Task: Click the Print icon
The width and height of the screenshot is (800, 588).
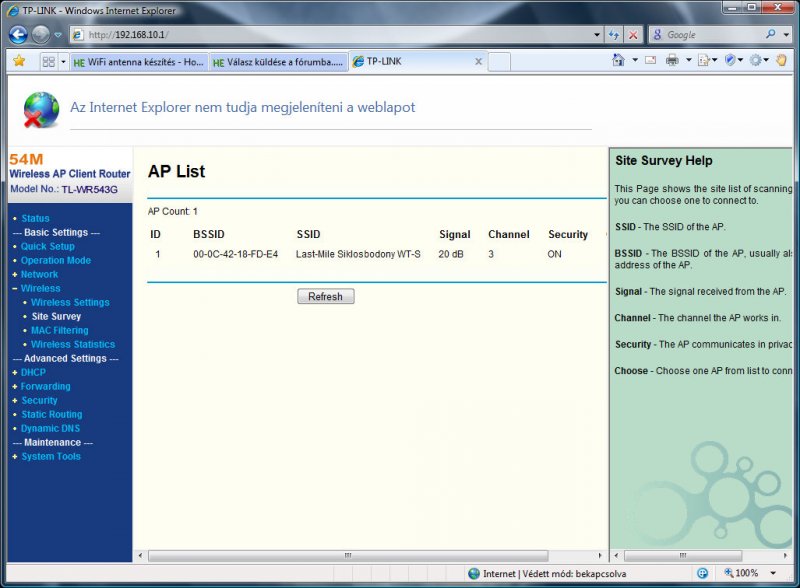Action: coord(672,60)
